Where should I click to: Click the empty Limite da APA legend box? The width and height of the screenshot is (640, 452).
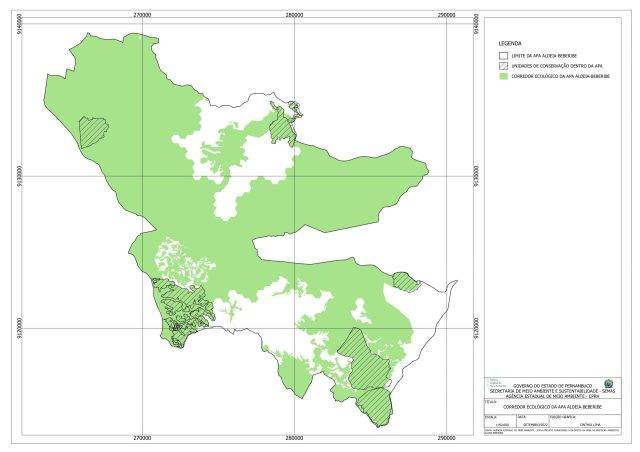[505, 56]
